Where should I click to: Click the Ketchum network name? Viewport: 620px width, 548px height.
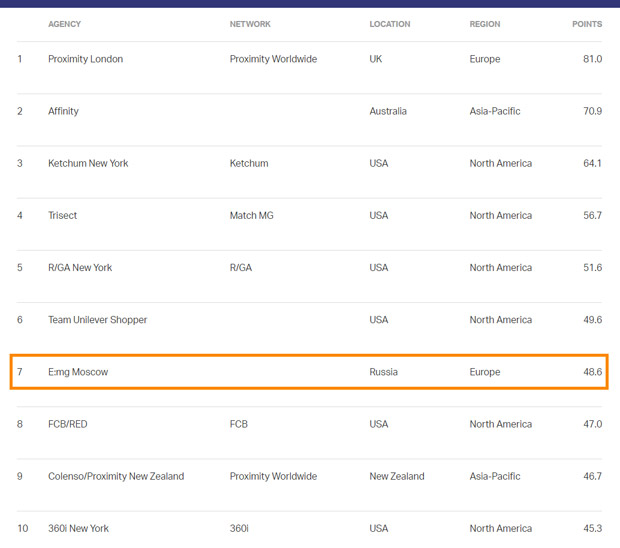point(249,163)
